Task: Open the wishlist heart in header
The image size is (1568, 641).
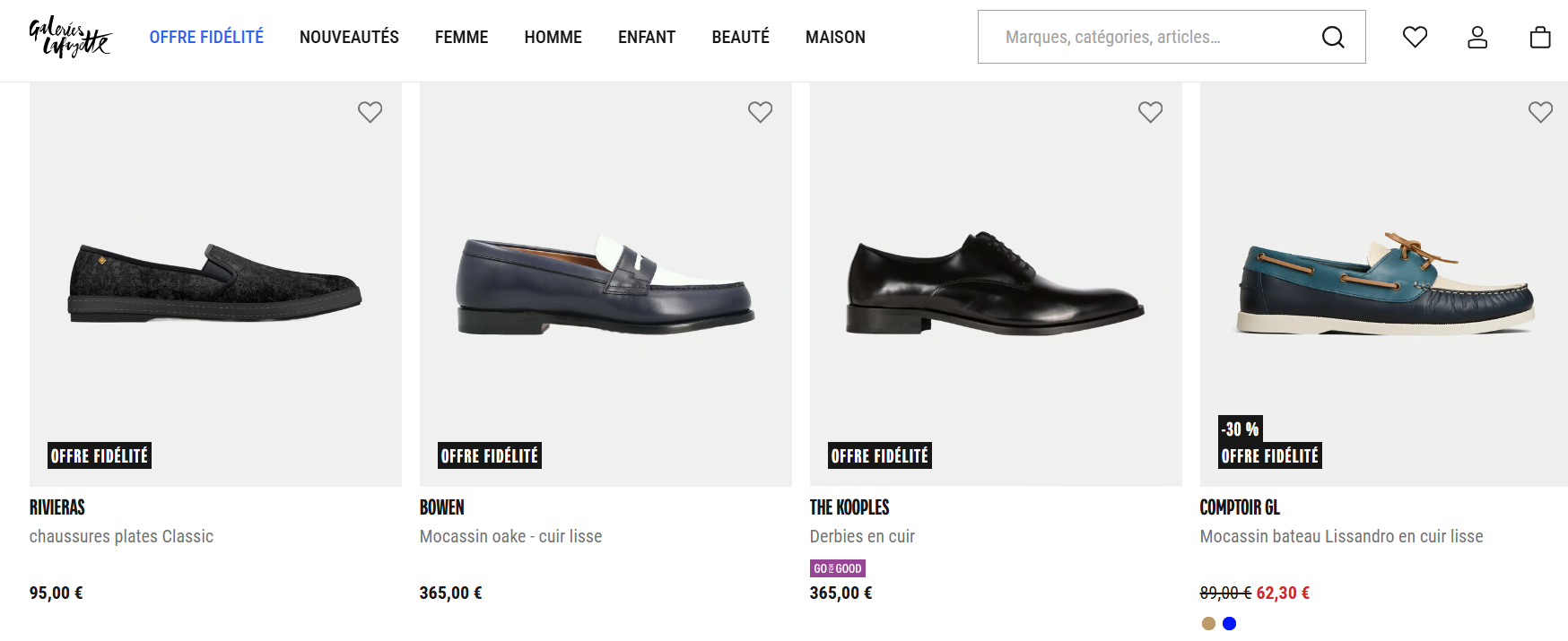Action: (x=1415, y=37)
